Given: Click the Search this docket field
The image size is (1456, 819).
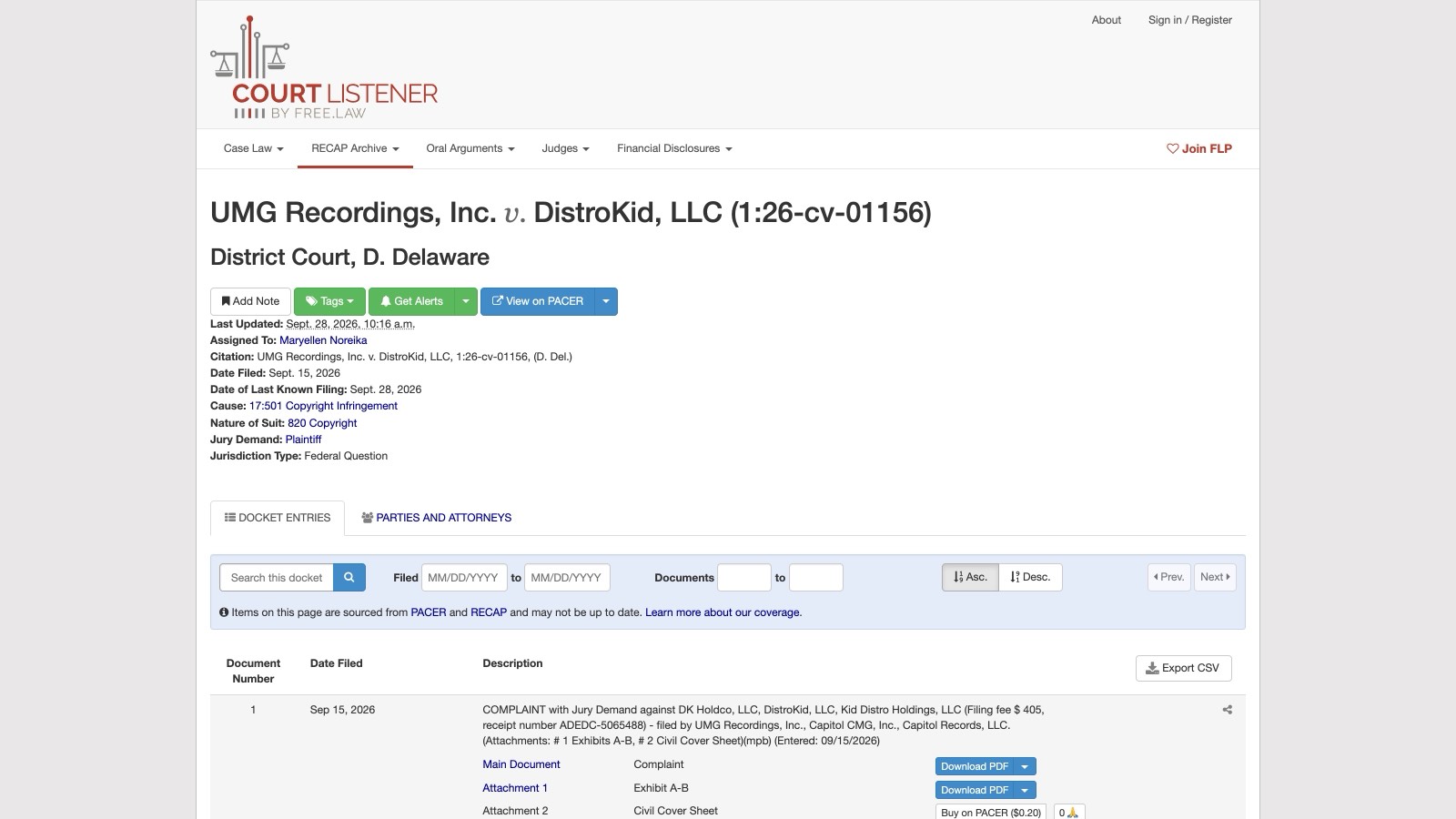Looking at the screenshot, I should (x=277, y=578).
